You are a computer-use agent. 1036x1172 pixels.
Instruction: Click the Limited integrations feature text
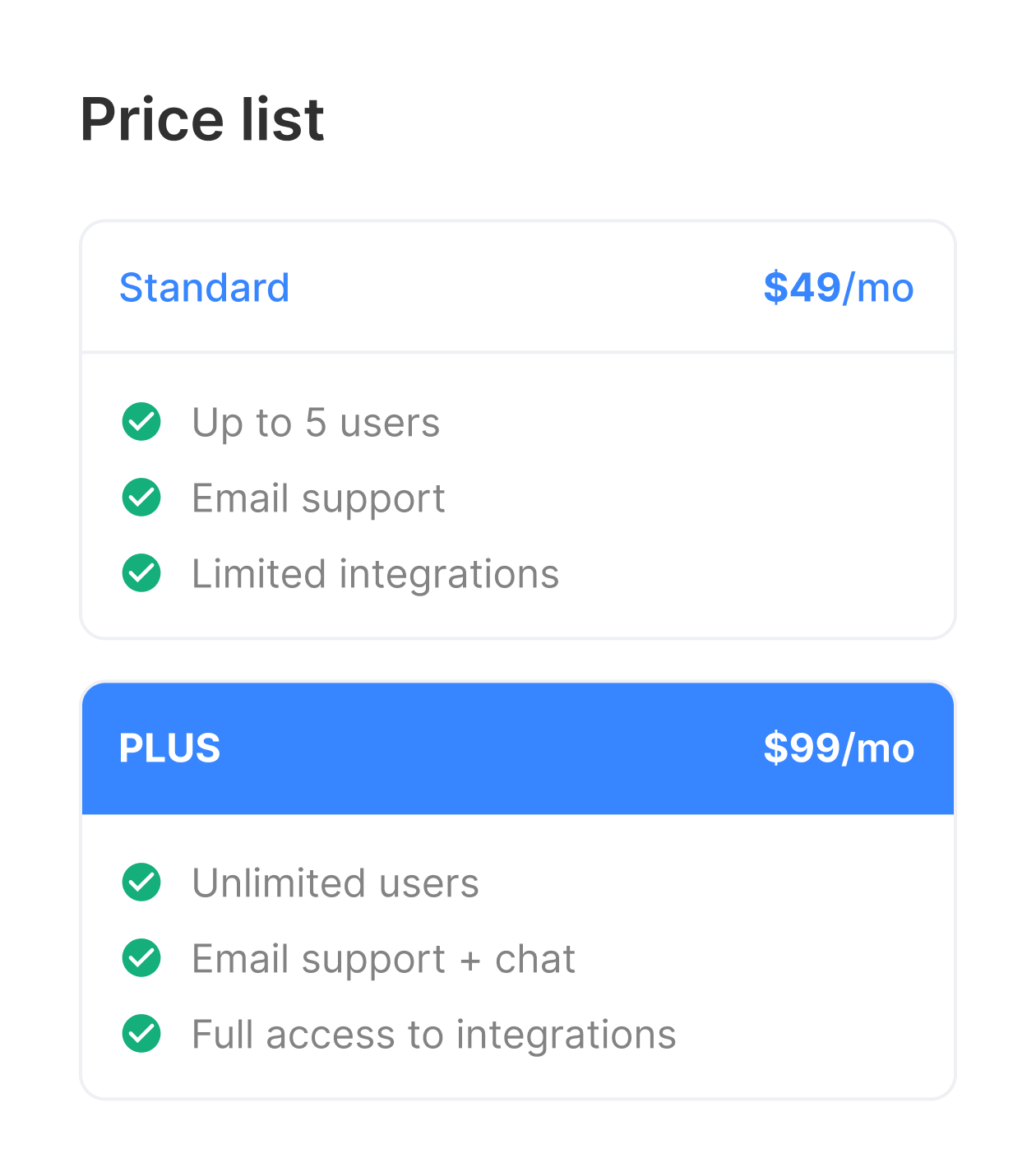coord(375,574)
